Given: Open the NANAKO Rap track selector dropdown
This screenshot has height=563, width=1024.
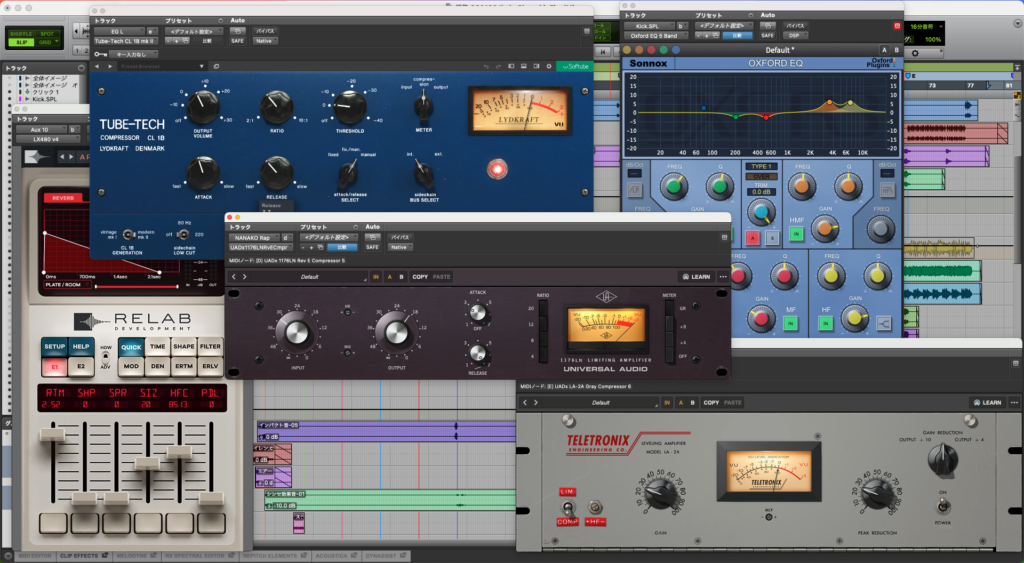Looking at the screenshot, I should 254,237.
